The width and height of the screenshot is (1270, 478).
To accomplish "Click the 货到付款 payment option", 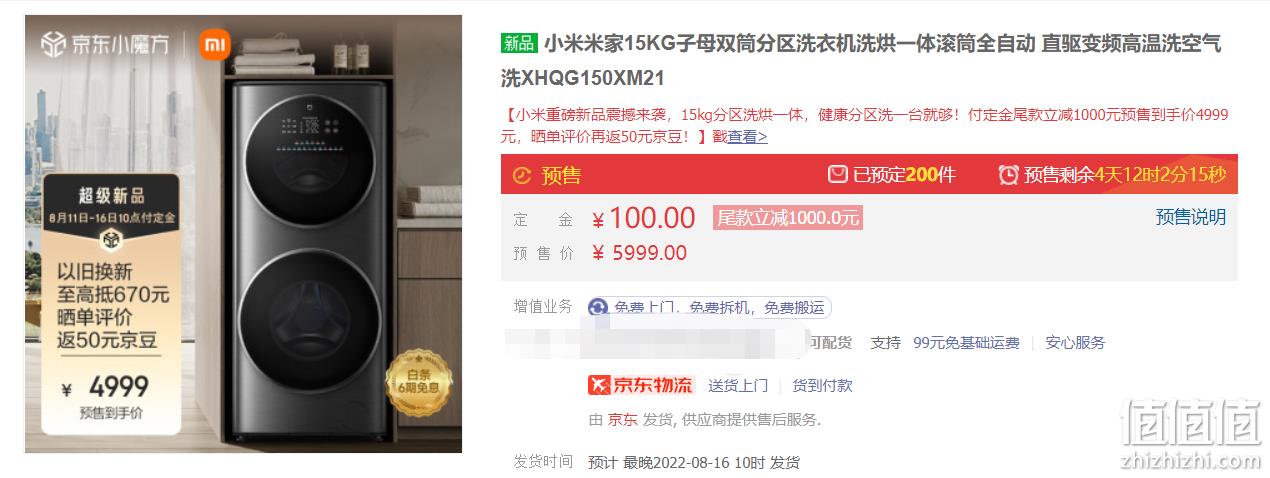I will [822, 385].
